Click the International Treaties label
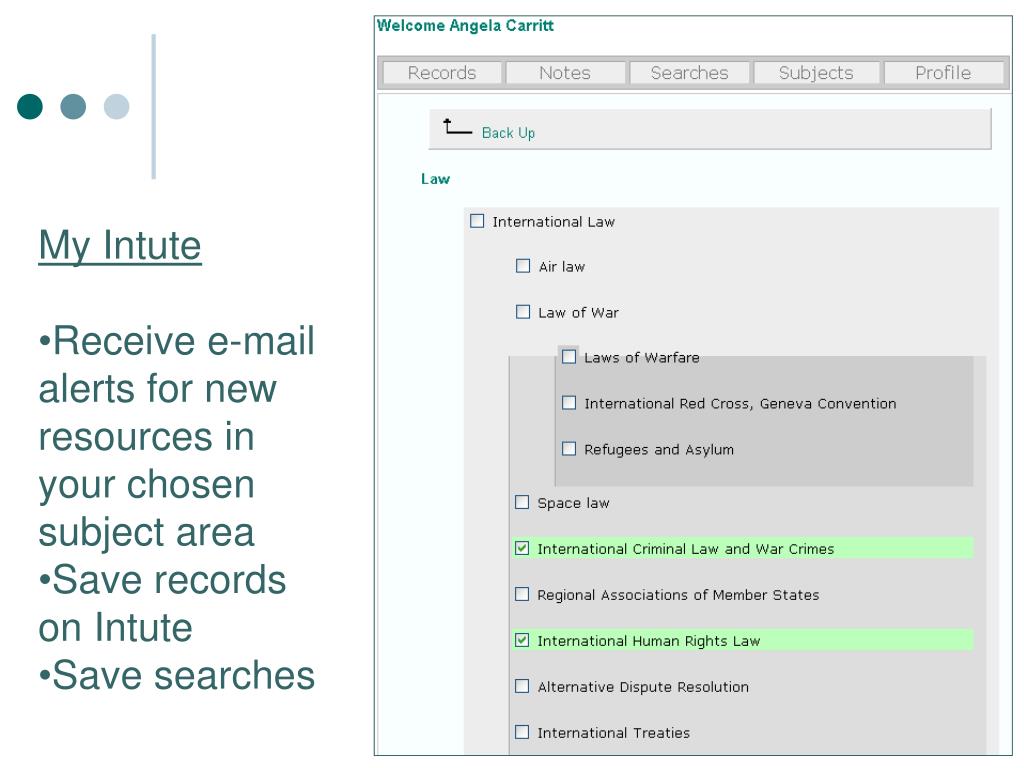1024x768 pixels. pos(613,733)
